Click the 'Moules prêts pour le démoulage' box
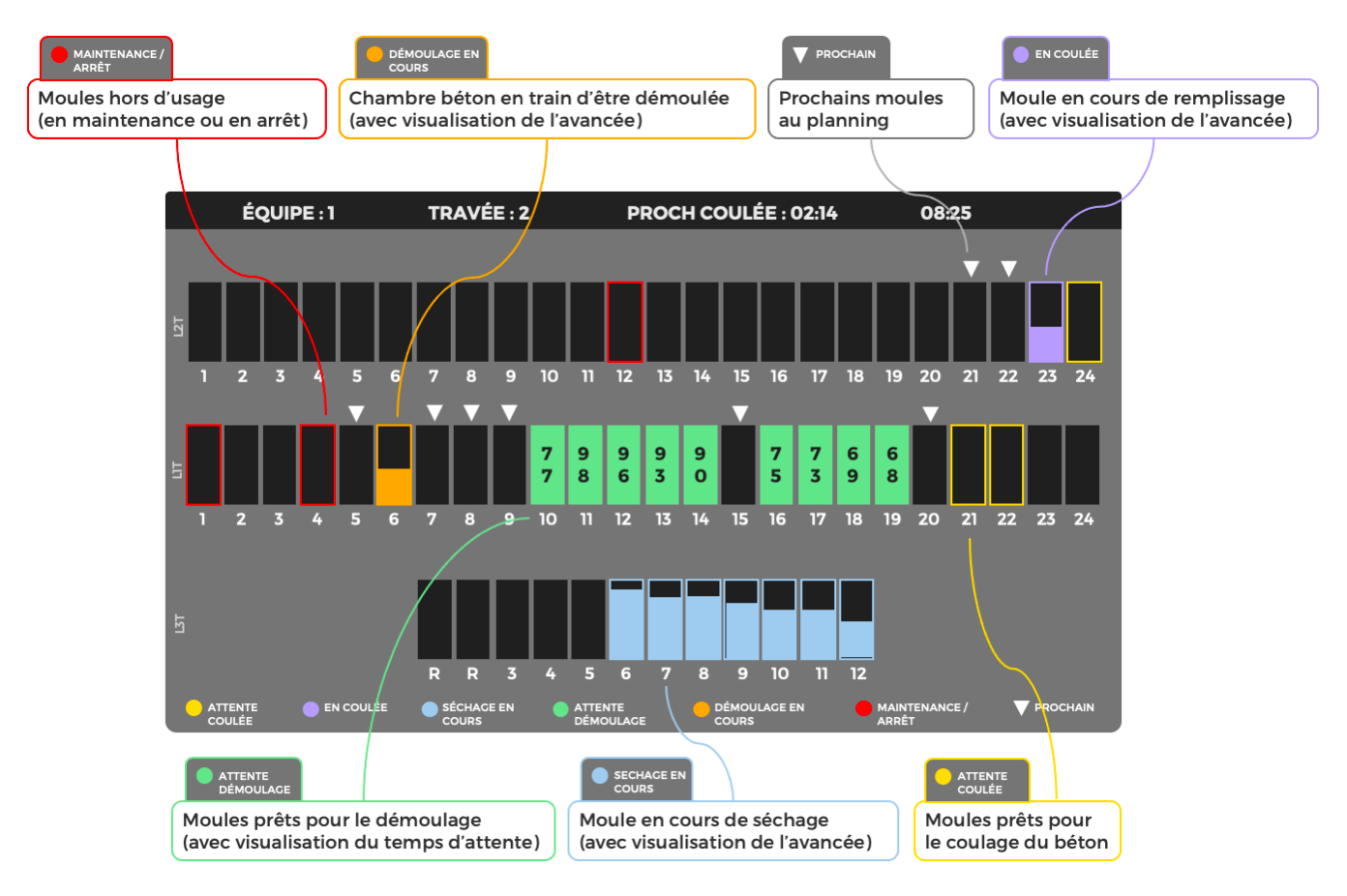This screenshot has width=1347, height=896. 364,831
